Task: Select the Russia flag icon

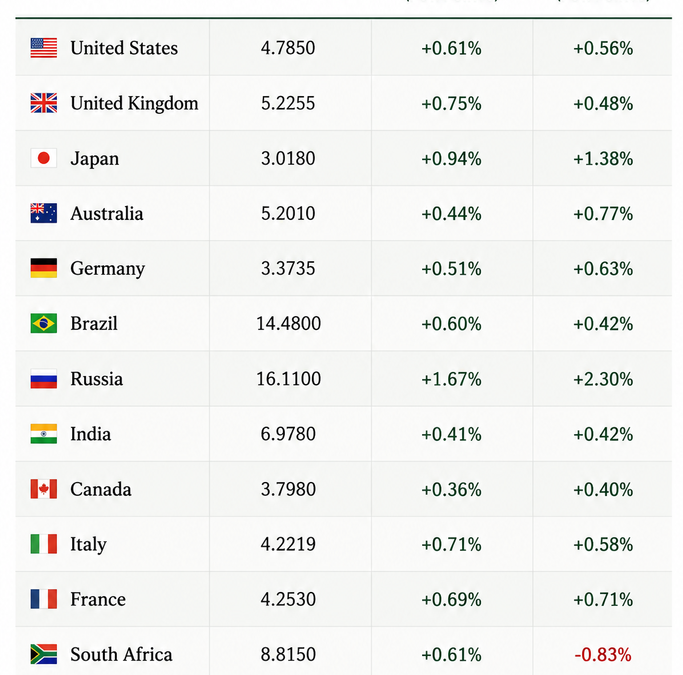Action: pos(44,379)
